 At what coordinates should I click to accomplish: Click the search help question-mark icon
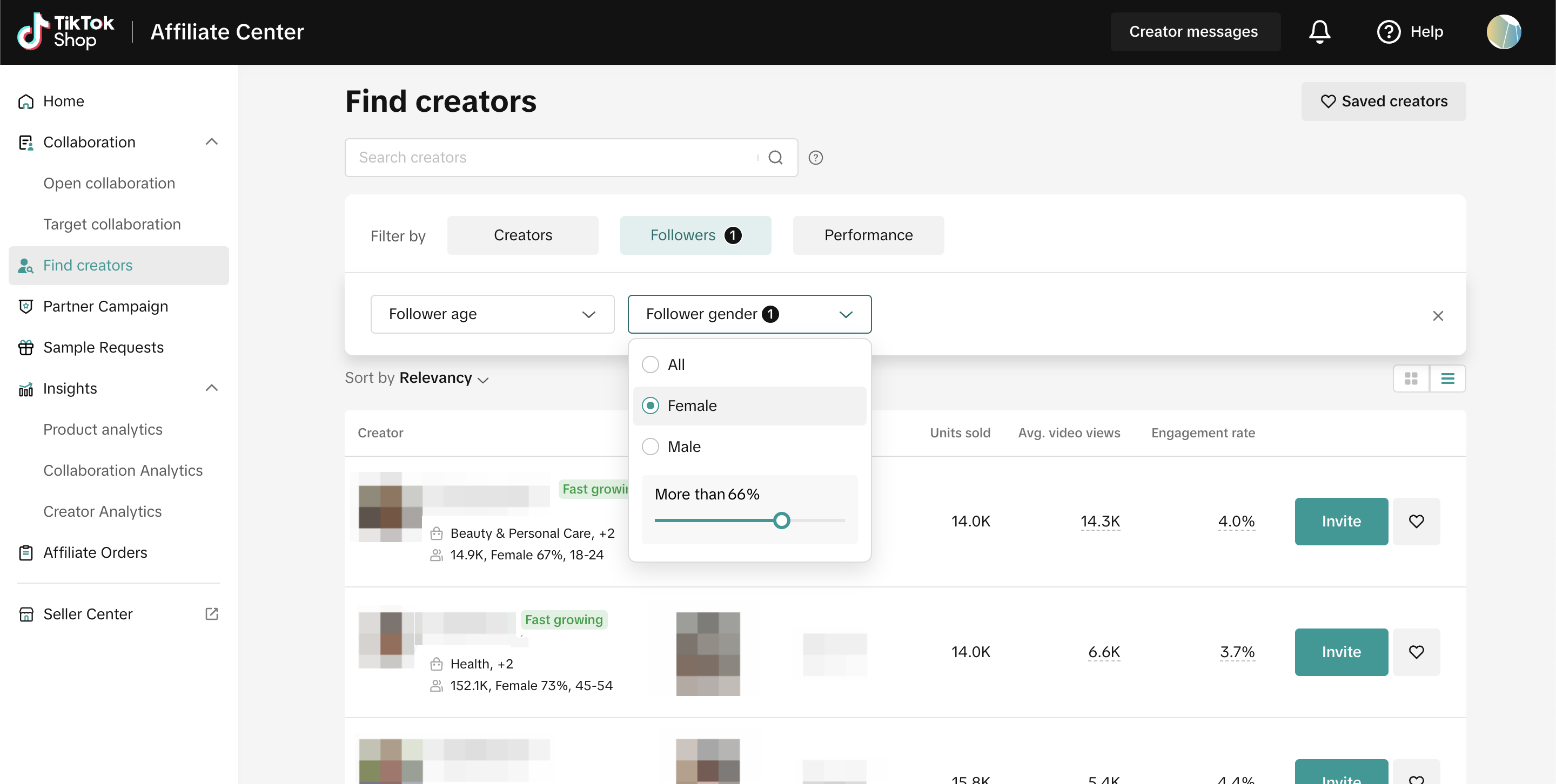(x=815, y=158)
